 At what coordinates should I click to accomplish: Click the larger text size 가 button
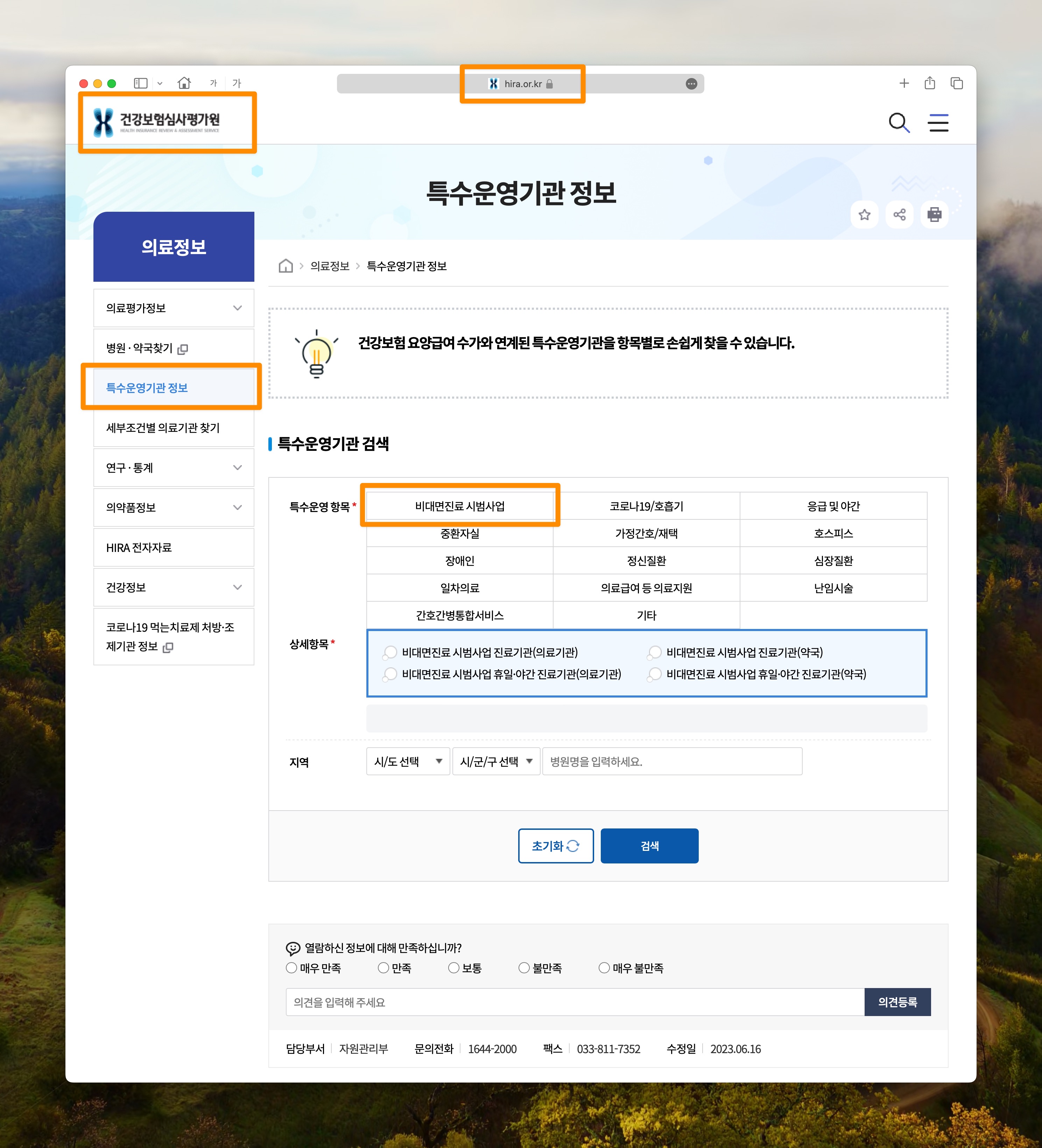click(x=237, y=83)
